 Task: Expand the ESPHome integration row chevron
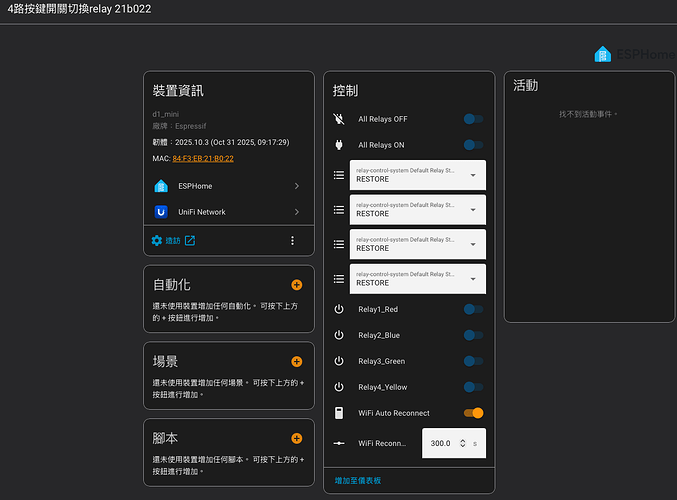point(297,186)
